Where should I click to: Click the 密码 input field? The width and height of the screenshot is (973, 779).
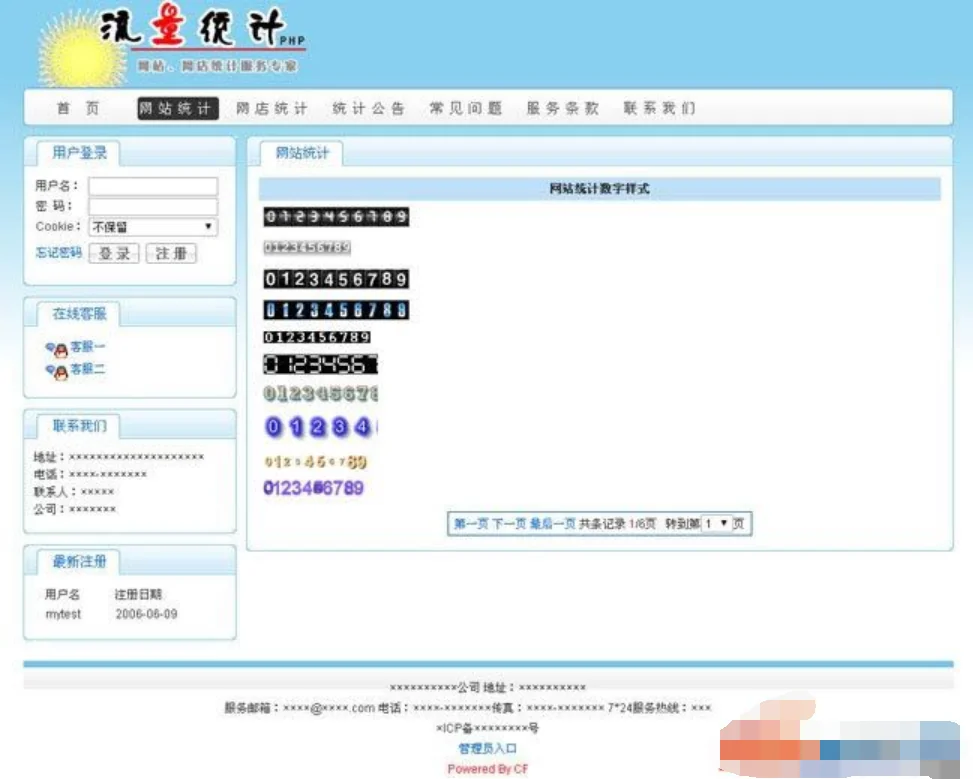[153, 206]
